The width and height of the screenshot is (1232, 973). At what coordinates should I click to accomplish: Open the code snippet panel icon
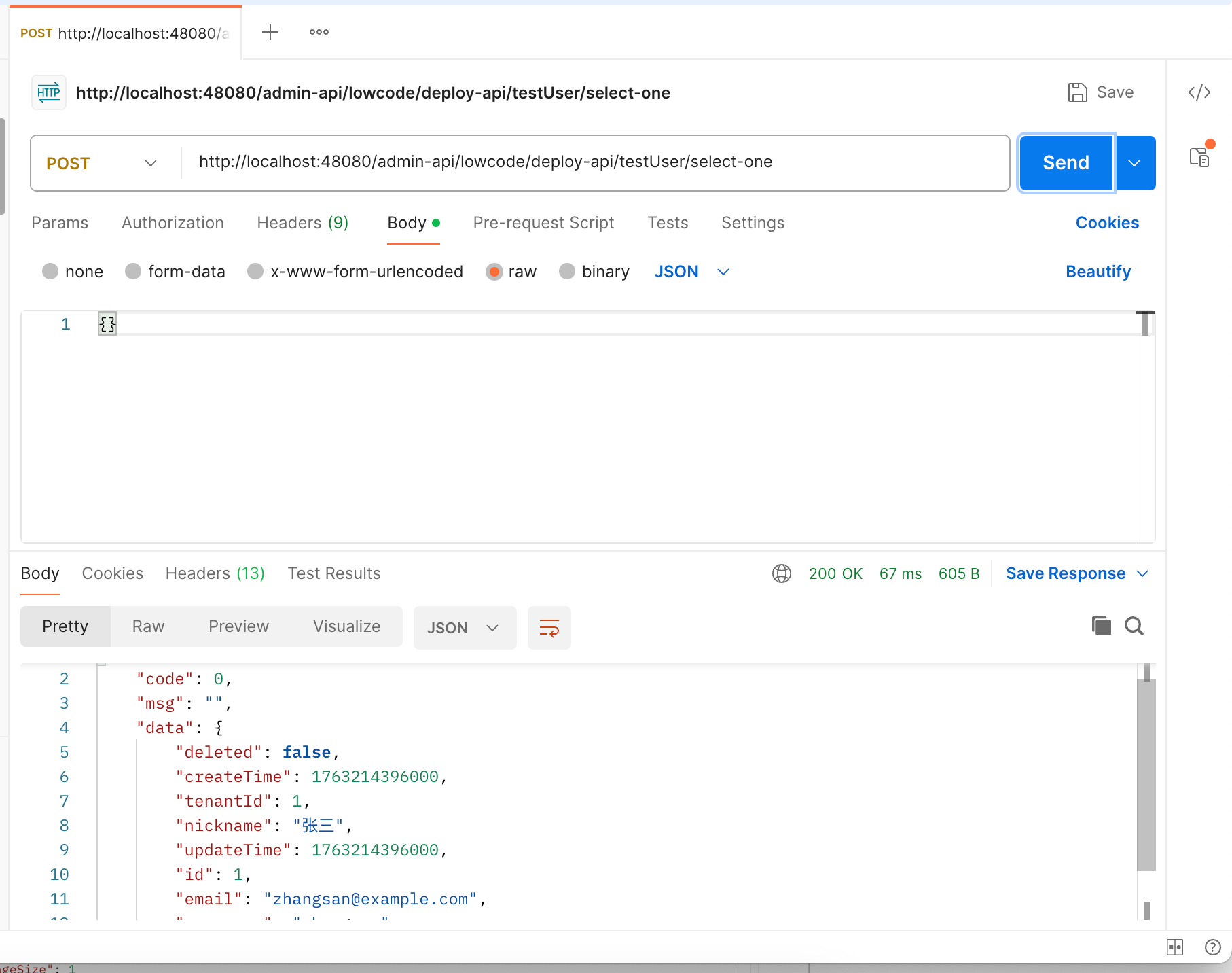click(x=1199, y=92)
